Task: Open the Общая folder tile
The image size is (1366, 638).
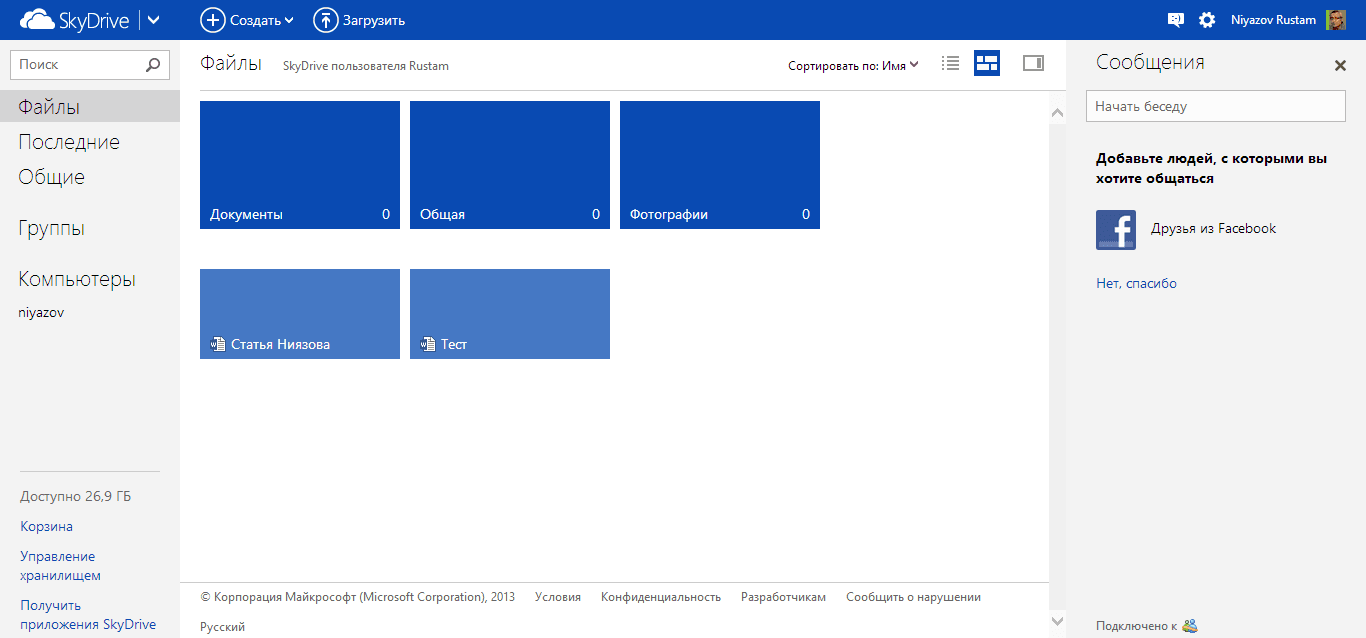Action: coord(510,165)
